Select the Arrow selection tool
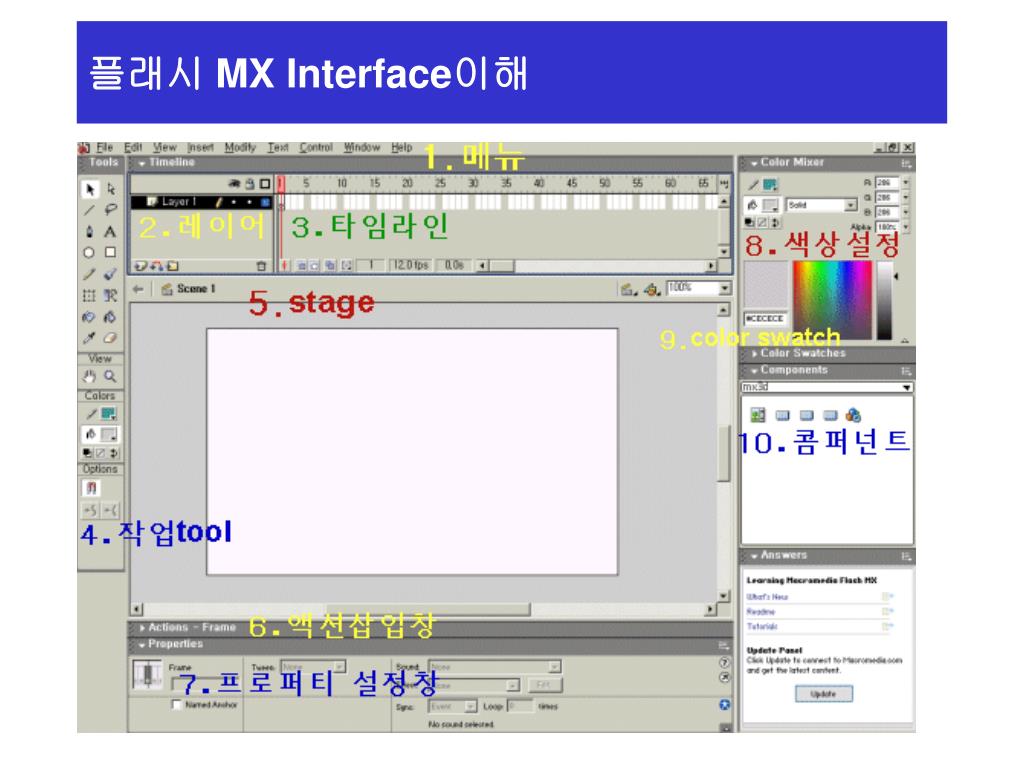This screenshot has height=768, width=1024. (90, 189)
